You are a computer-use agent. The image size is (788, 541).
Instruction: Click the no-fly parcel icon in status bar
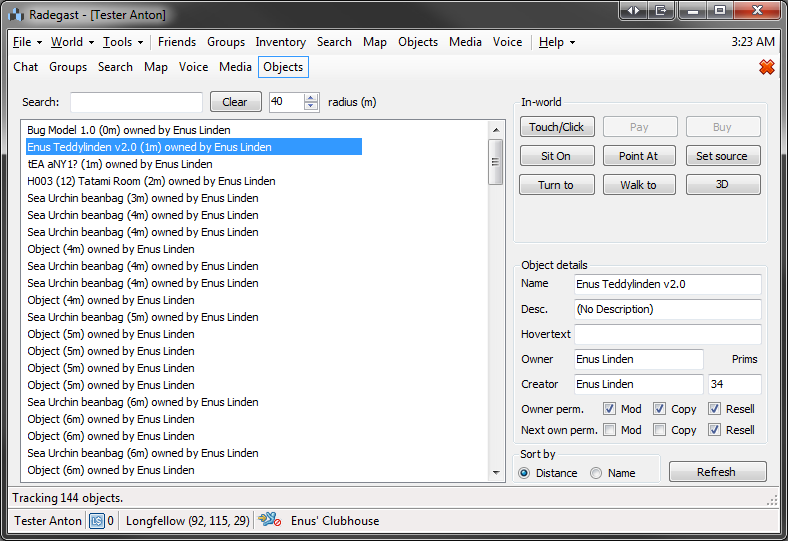[270, 519]
